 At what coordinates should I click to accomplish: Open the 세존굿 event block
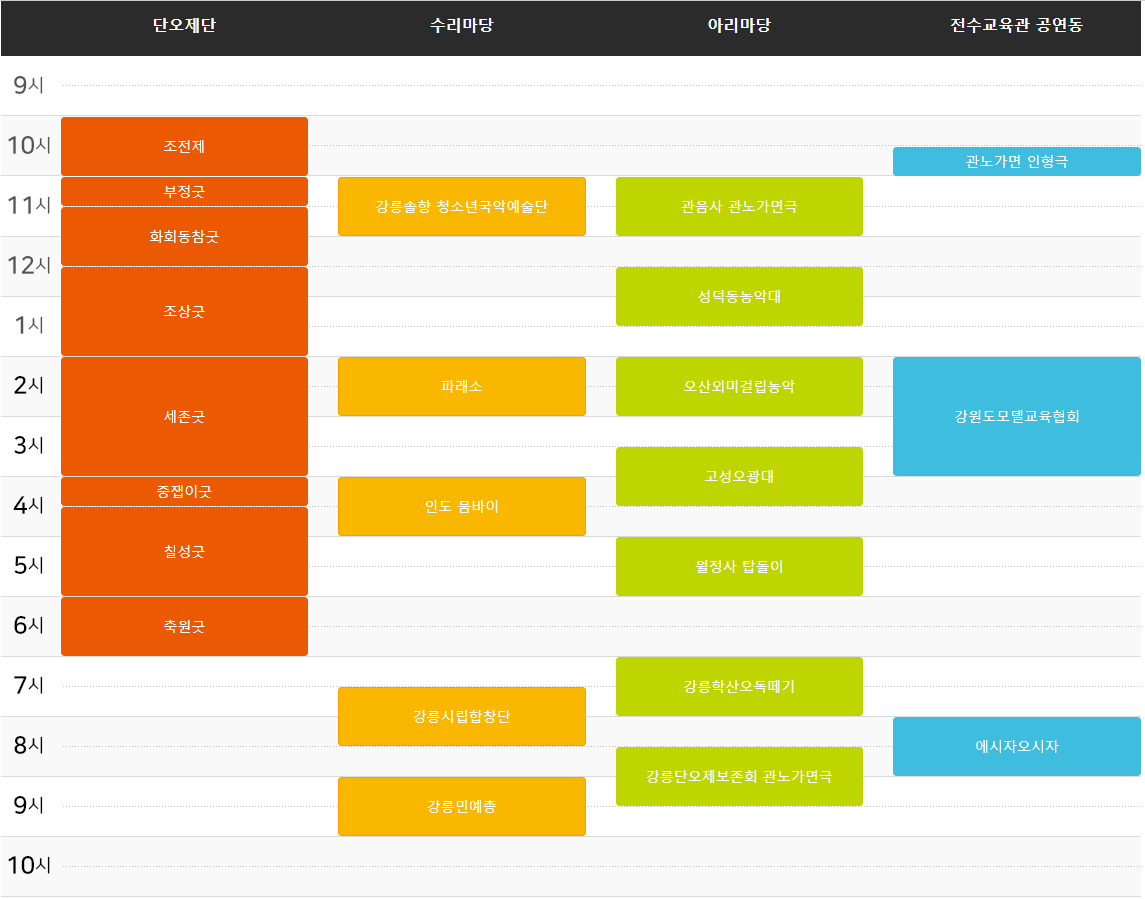(x=184, y=416)
